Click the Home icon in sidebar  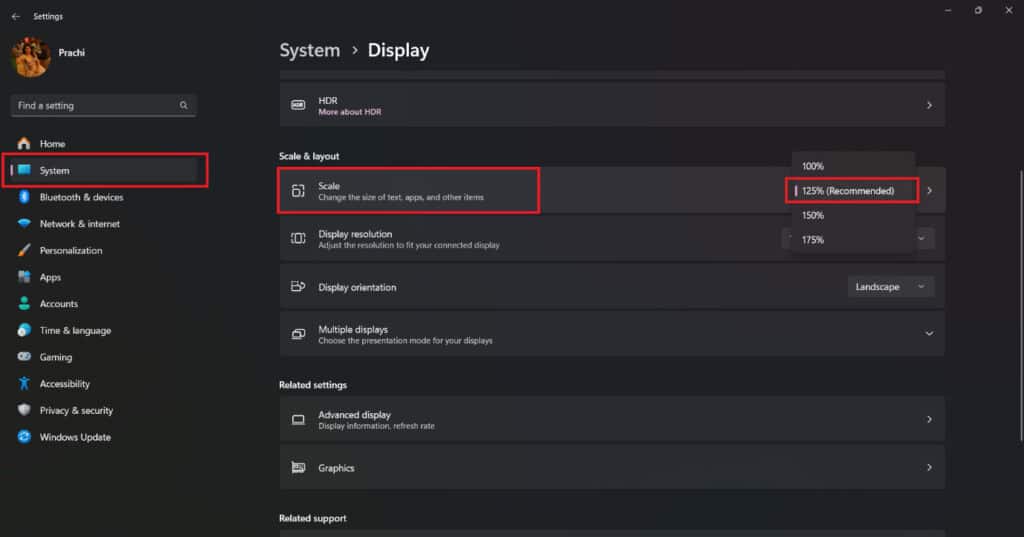pos(24,144)
